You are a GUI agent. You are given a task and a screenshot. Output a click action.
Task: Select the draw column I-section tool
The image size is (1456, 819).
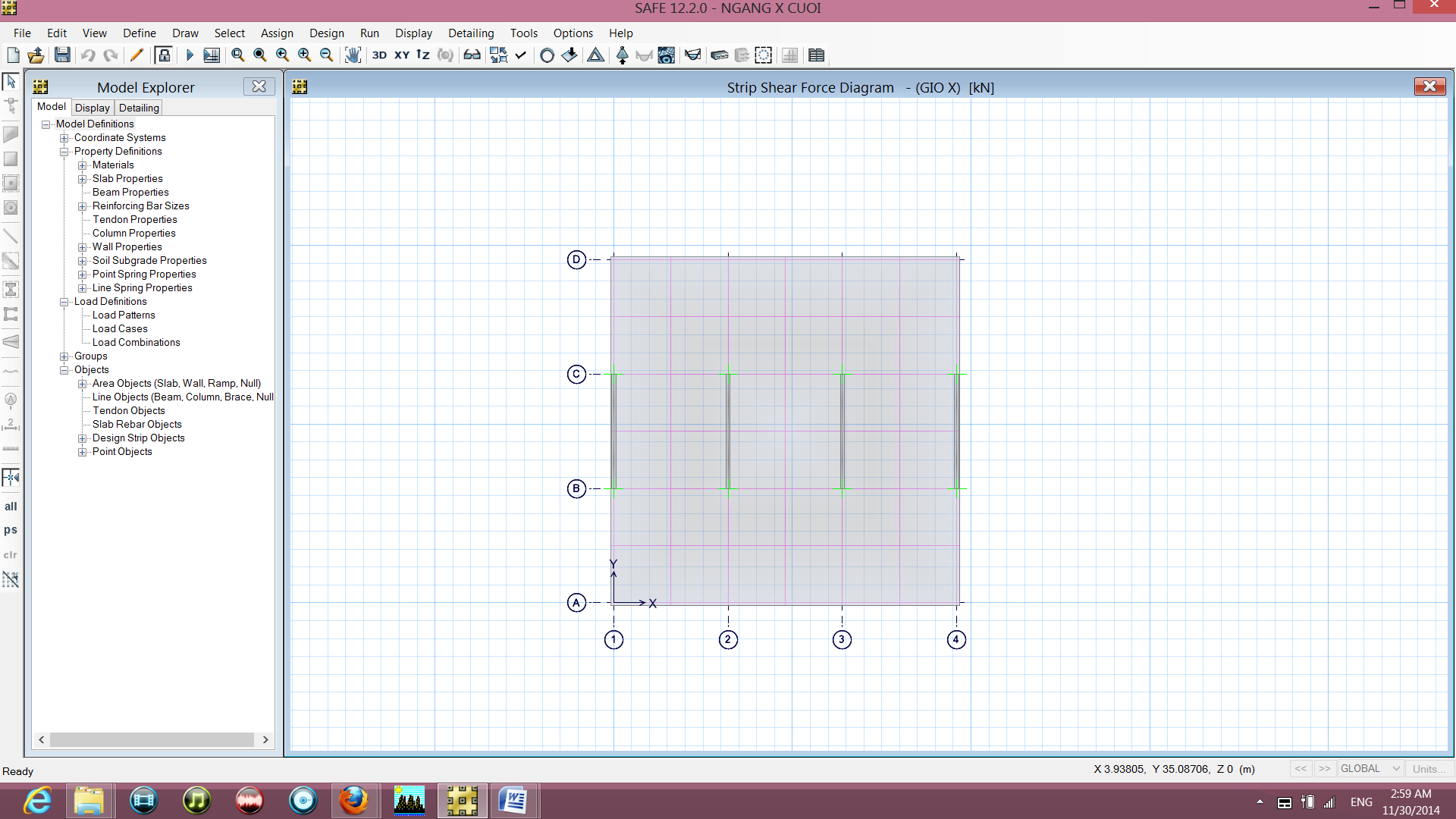11,289
